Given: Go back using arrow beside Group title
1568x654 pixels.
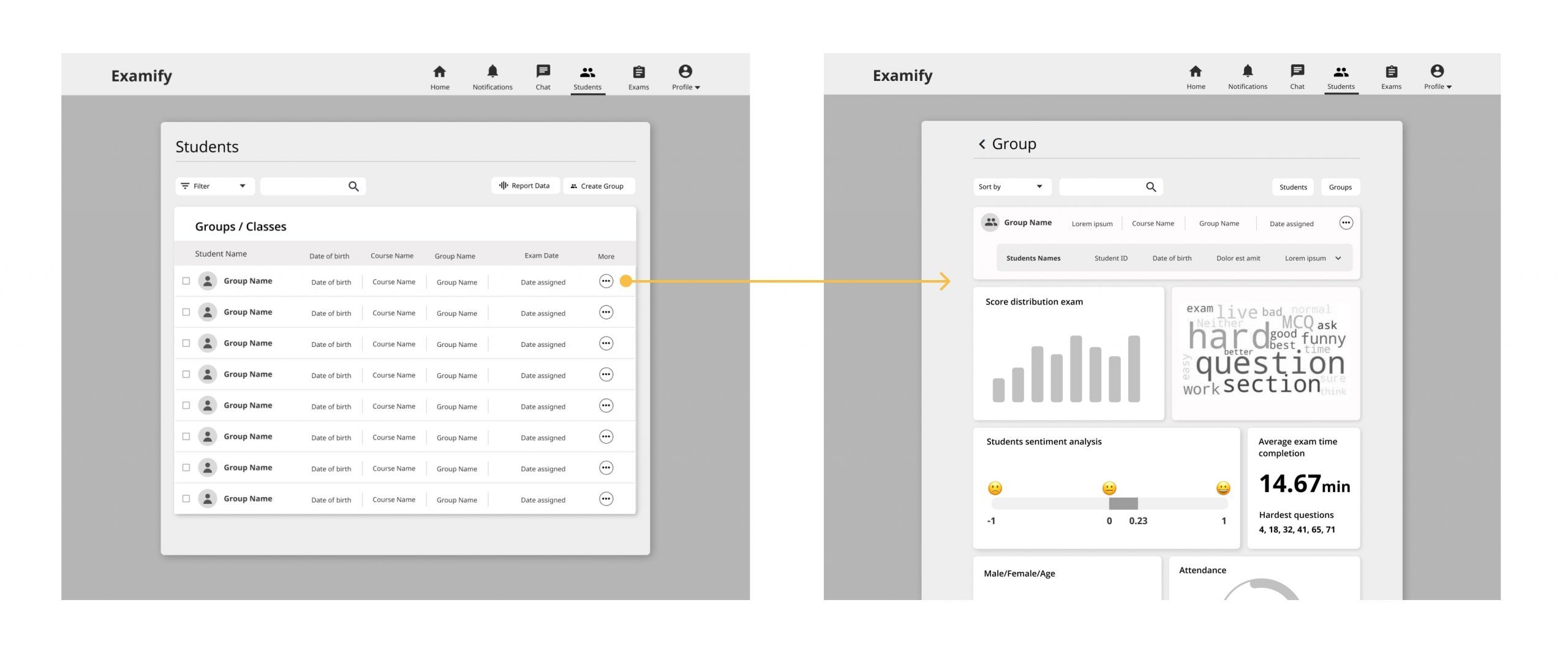Looking at the screenshot, I should click(982, 144).
